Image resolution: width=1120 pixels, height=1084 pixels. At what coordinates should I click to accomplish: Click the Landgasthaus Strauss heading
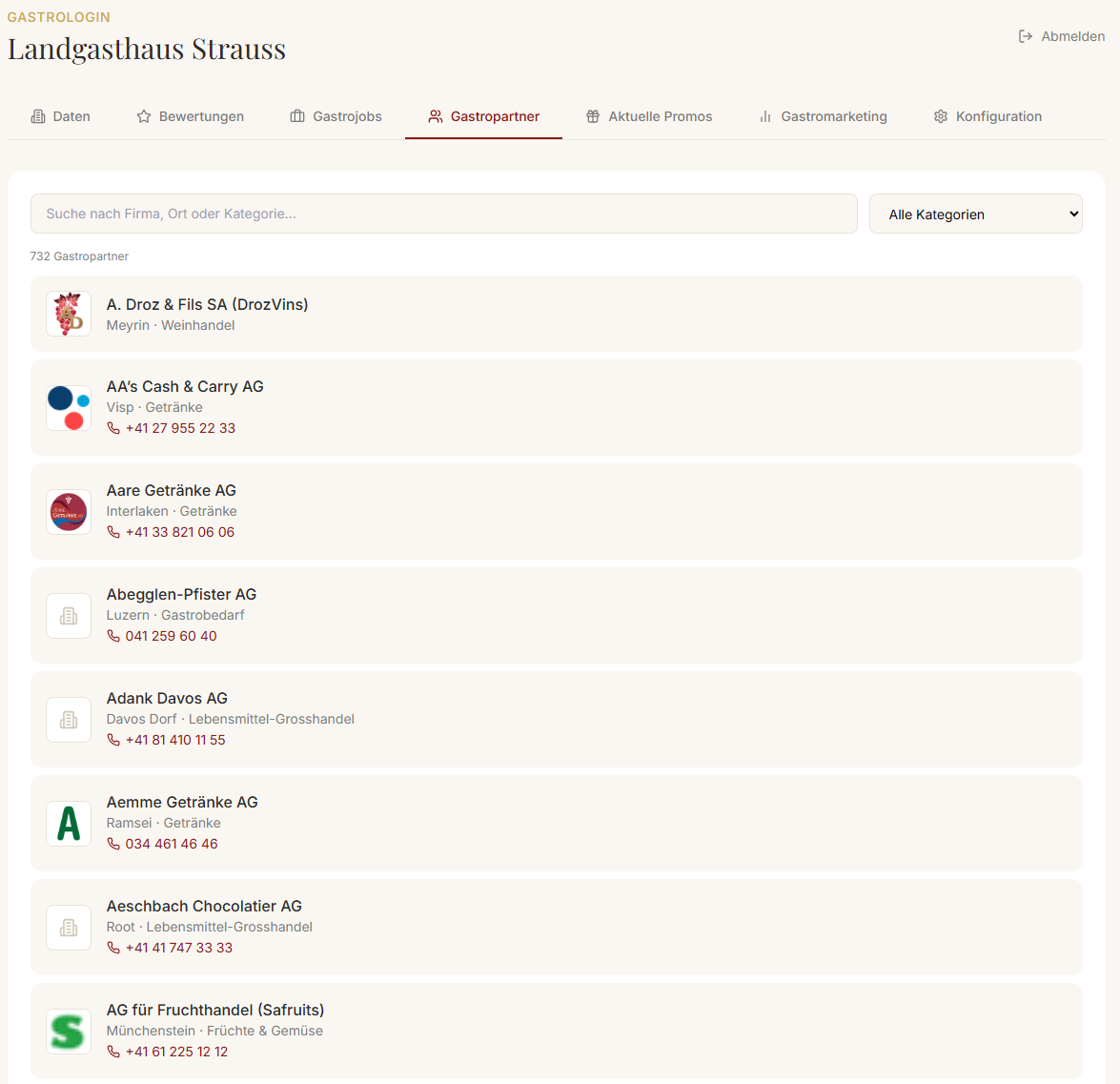click(147, 50)
